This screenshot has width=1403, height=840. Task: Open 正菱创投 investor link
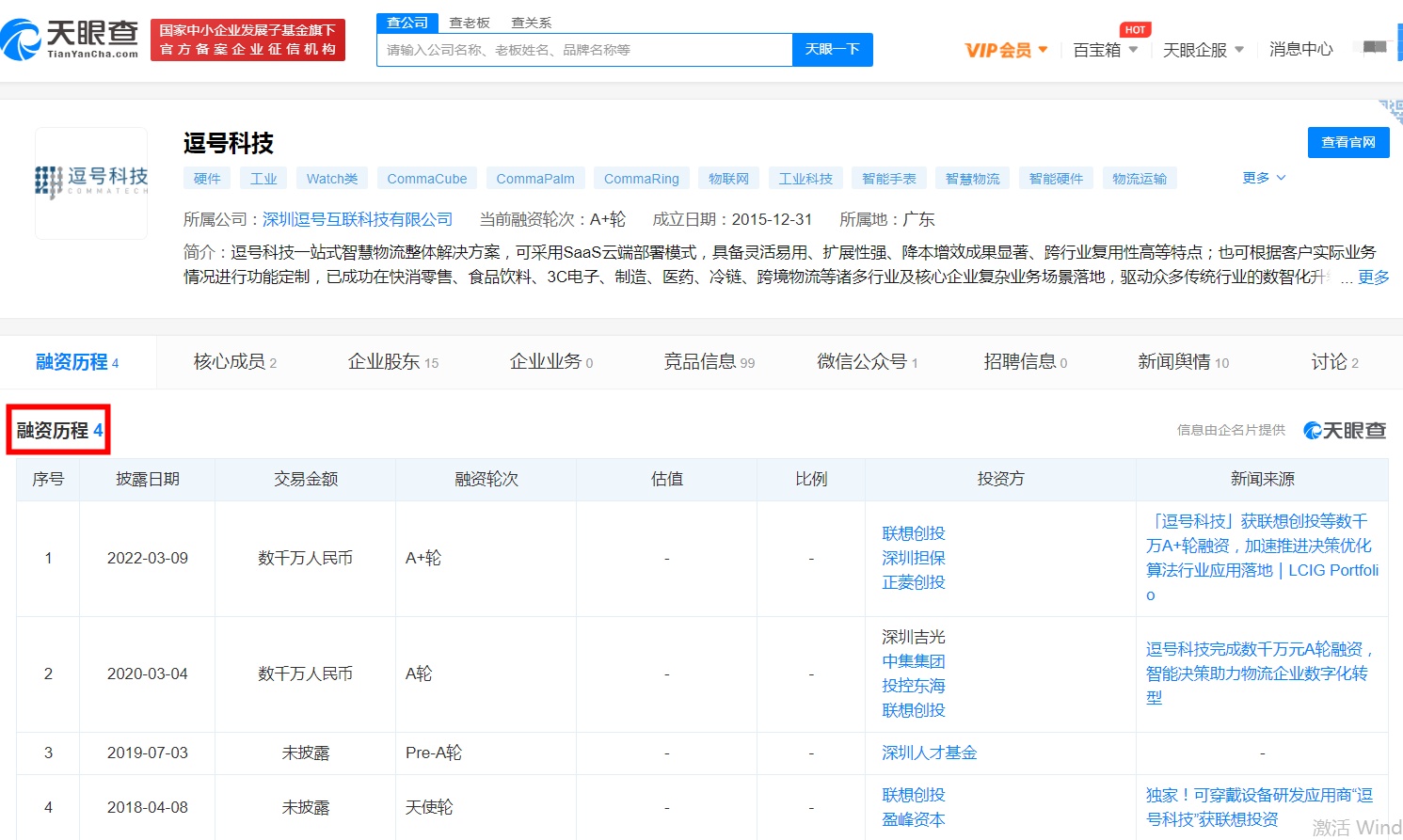click(x=914, y=582)
